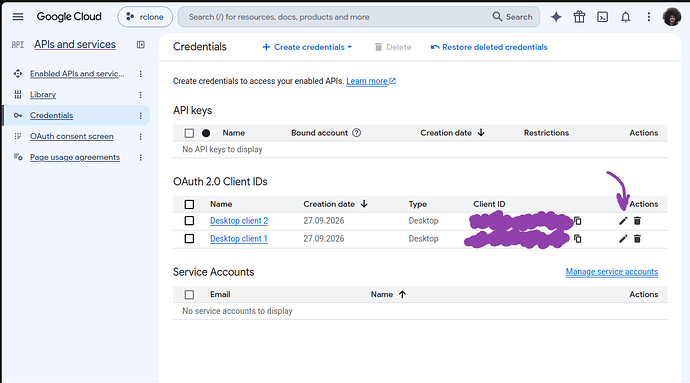The height and width of the screenshot is (383, 690).
Task: Expand Create credentials dropdown
Action: click(307, 47)
